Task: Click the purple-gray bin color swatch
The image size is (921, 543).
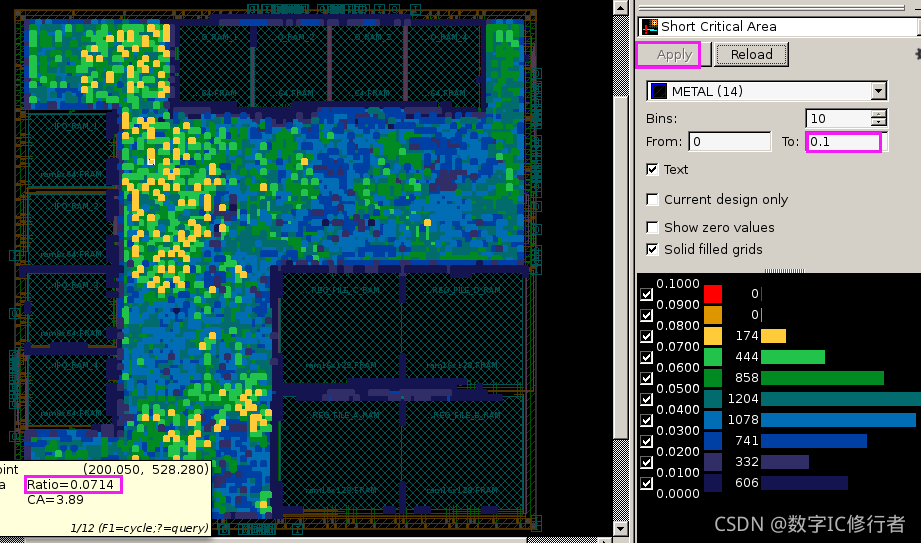Action: pos(712,462)
